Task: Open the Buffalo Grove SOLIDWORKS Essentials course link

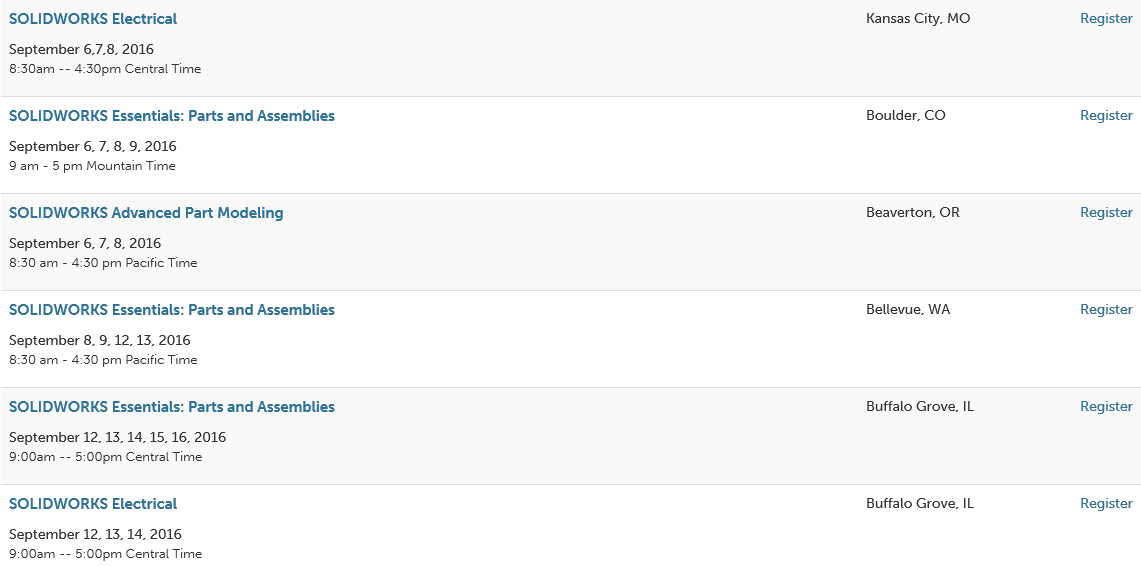Action: [172, 407]
